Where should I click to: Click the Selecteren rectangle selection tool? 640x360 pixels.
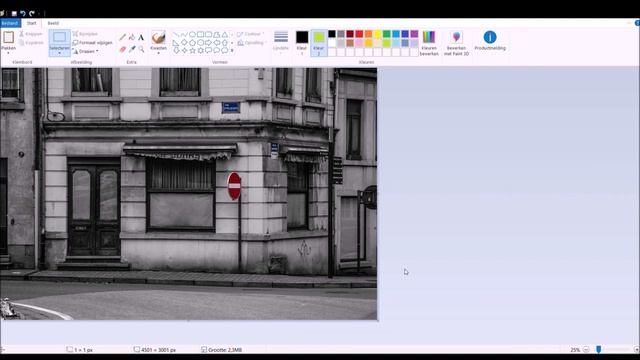pos(60,37)
